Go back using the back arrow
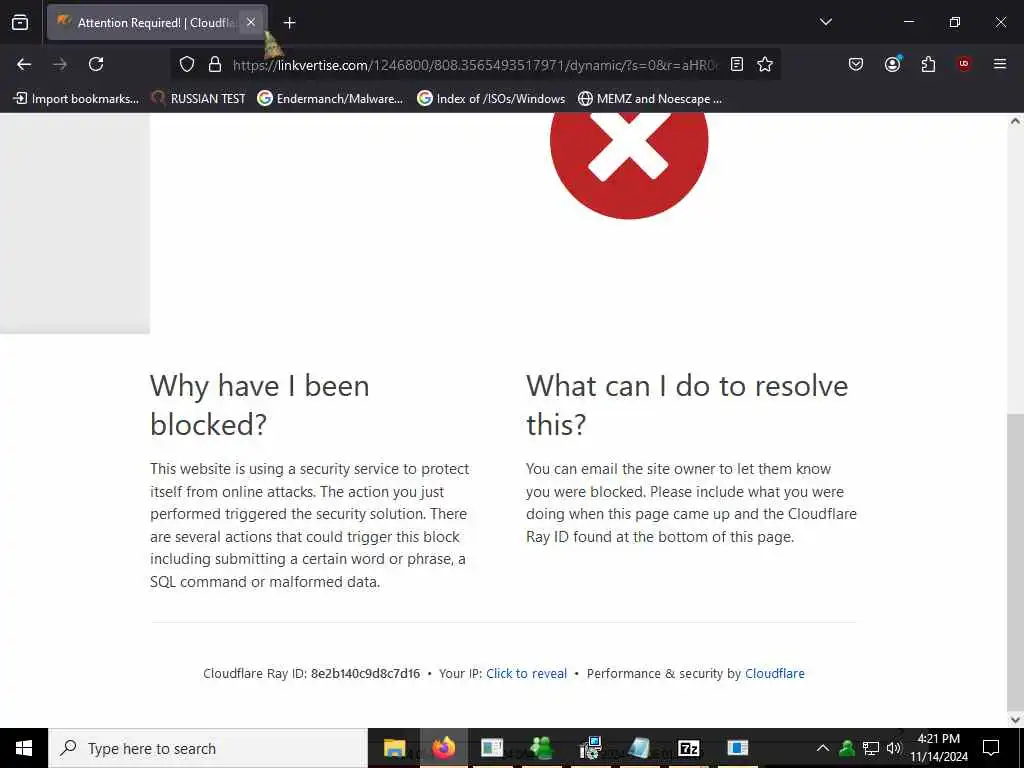The height and width of the screenshot is (768, 1024). point(24,64)
